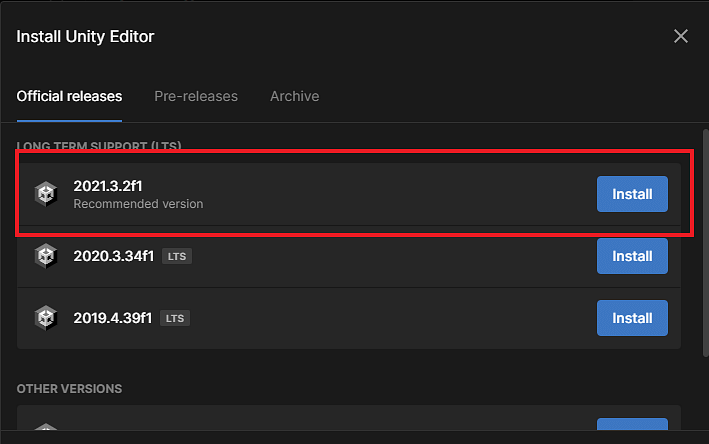Click the partially visible Unity icon under Other Versions
The width and height of the screenshot is (709, 444).
click(x=46, y=426)
